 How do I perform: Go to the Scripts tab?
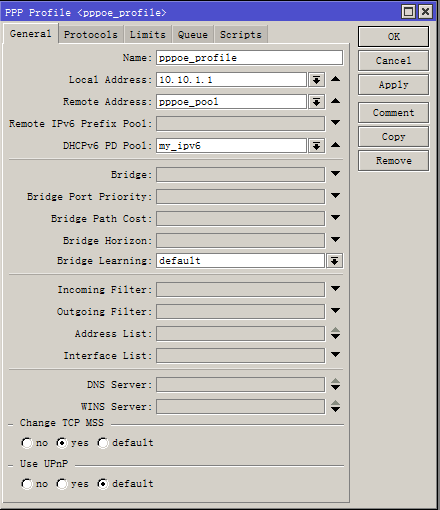(241, 34)
